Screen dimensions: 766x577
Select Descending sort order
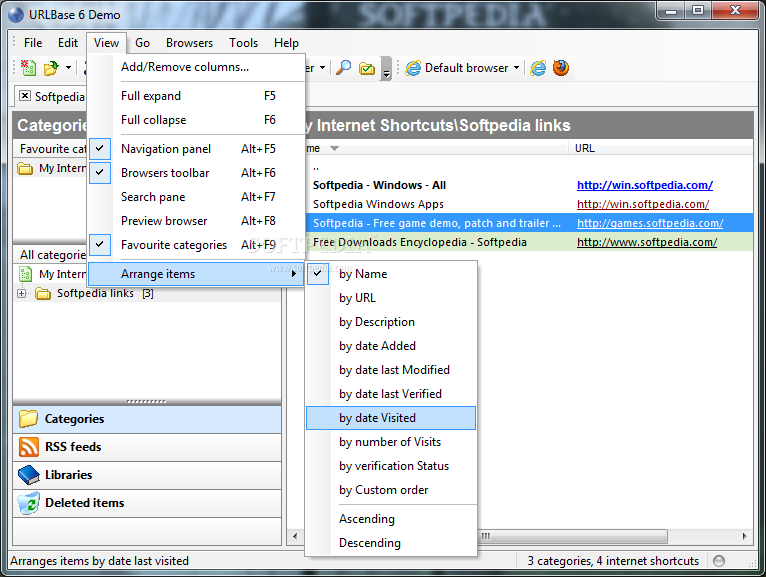pyautogui.click(x=391, y=543)
